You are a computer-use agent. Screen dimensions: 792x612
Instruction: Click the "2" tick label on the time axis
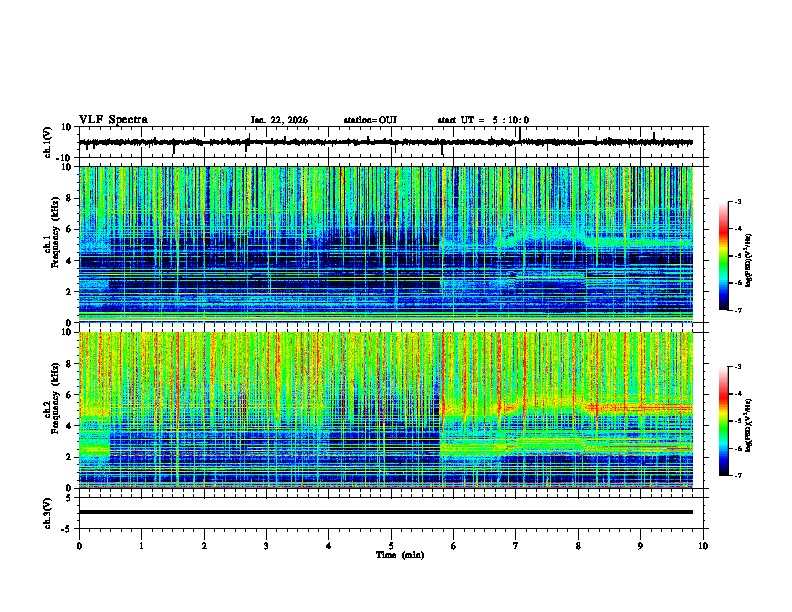pyautogui.click(x=204, y=546)
